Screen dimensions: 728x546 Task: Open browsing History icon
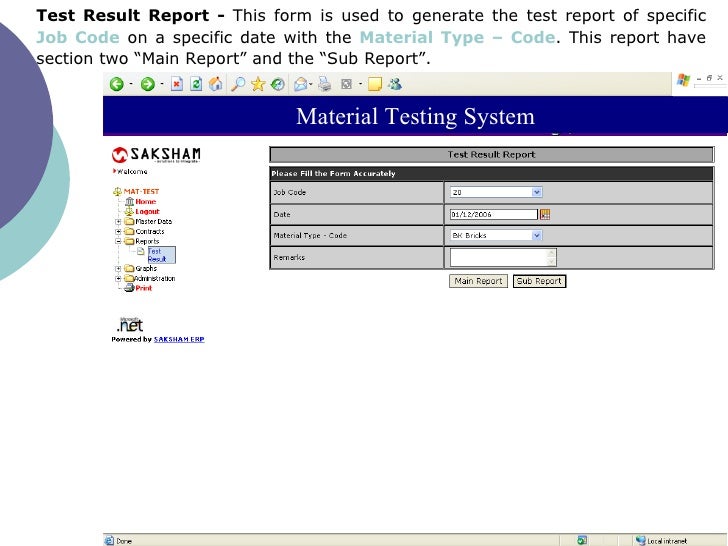[x=278, y=84]
